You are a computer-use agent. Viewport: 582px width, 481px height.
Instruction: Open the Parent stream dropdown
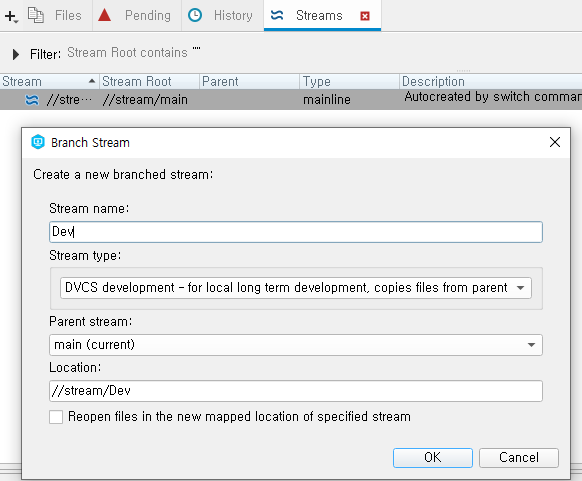296,345
